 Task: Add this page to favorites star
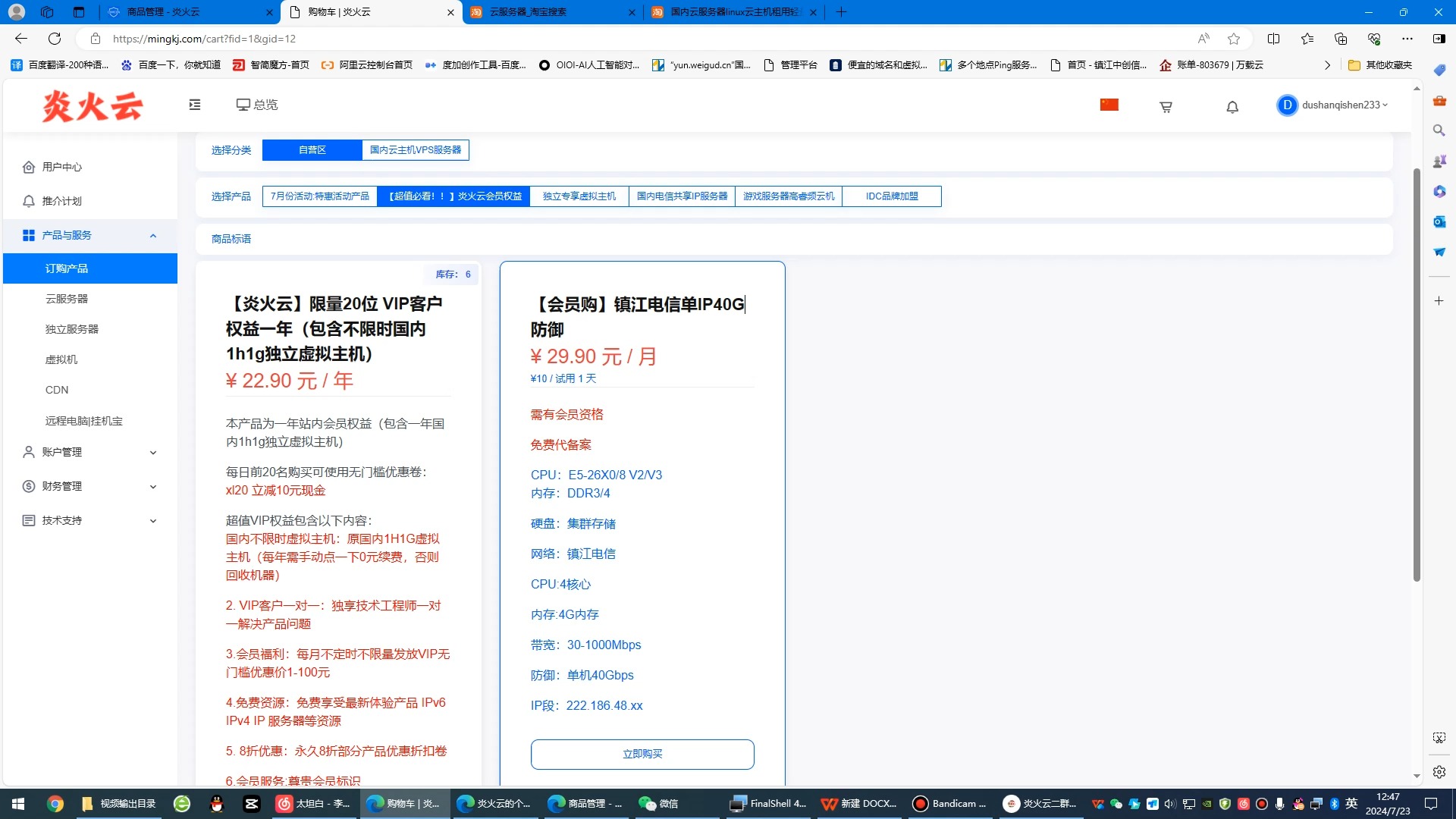1234,39
